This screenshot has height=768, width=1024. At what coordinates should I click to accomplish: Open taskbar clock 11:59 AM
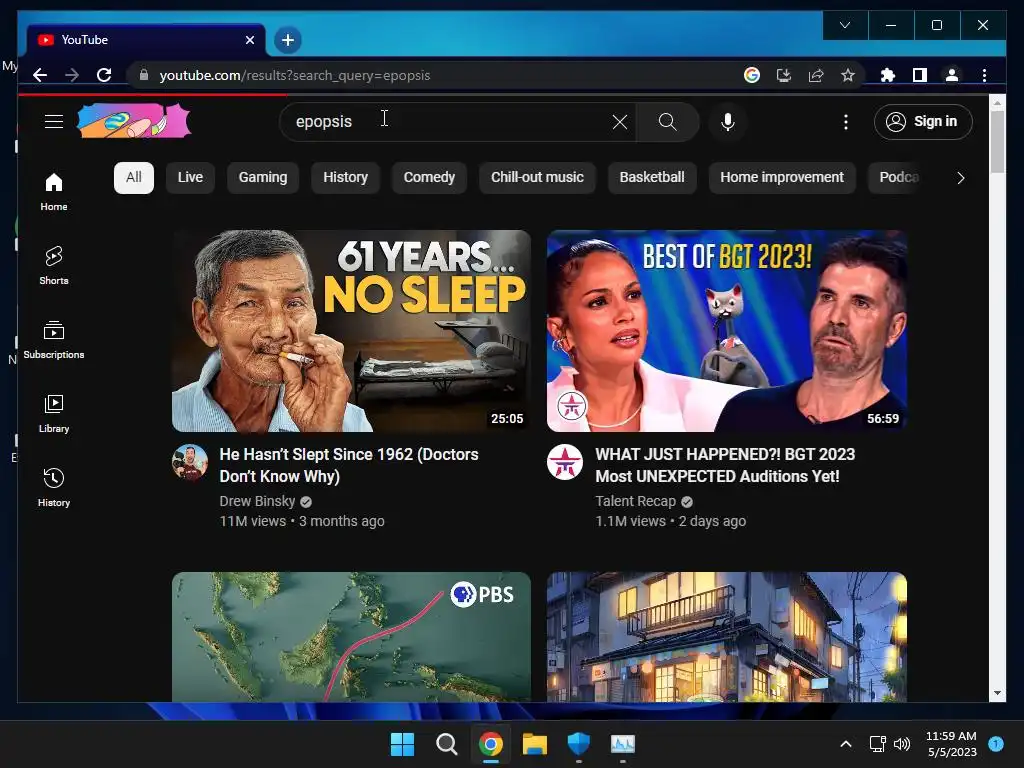click(x=951, y=744)
